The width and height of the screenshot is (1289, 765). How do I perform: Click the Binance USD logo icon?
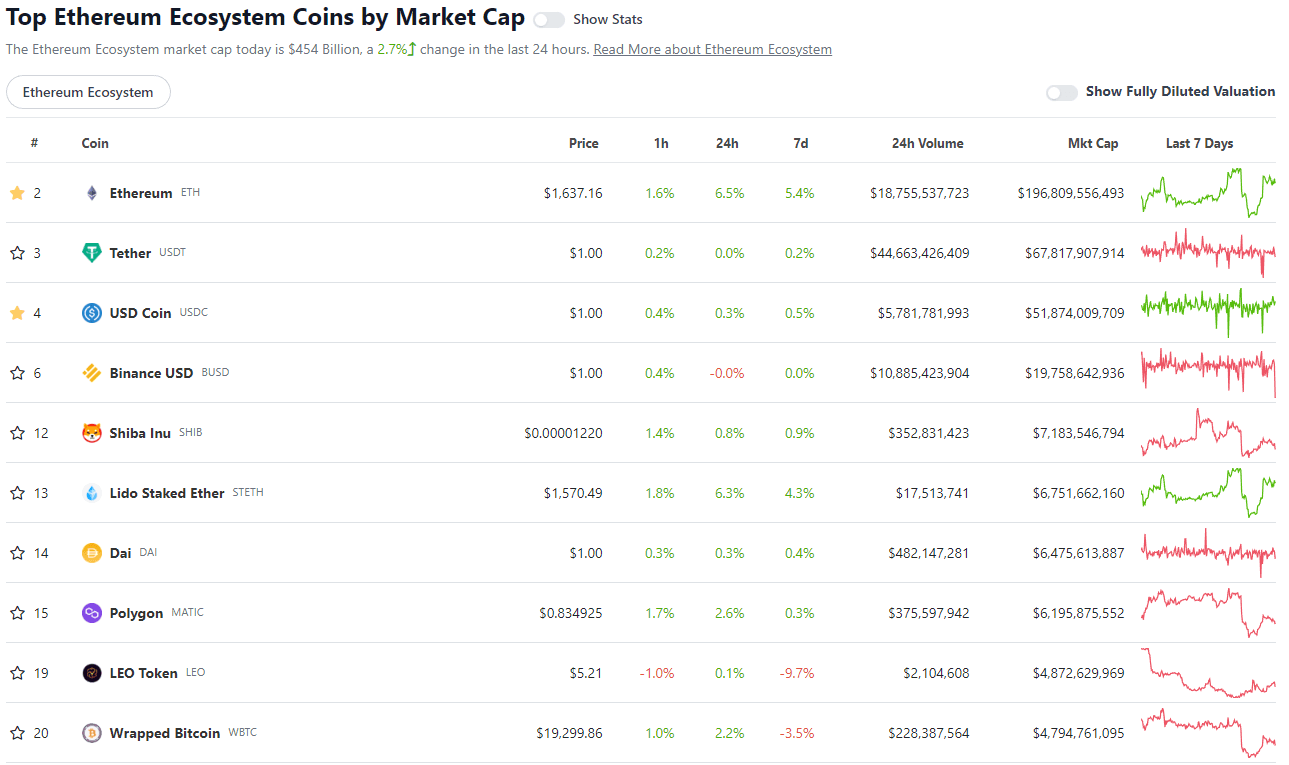[92, 373]
